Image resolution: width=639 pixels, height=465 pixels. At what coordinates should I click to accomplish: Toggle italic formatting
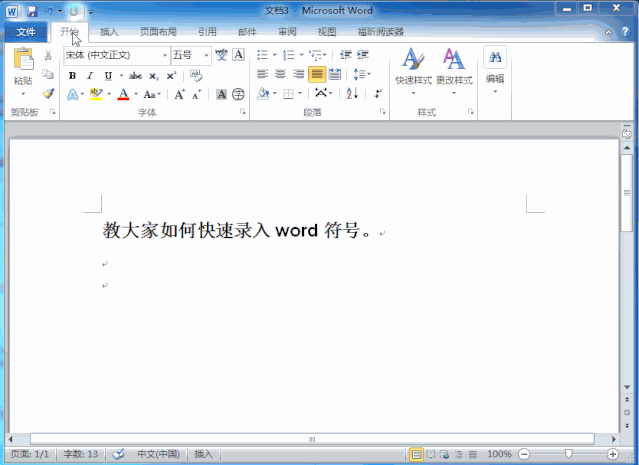point(89,76)
